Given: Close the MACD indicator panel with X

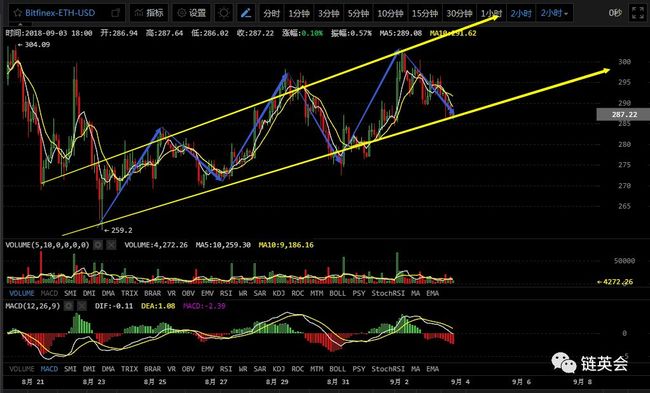Looking at the screenshot, I should pos(82,306).
